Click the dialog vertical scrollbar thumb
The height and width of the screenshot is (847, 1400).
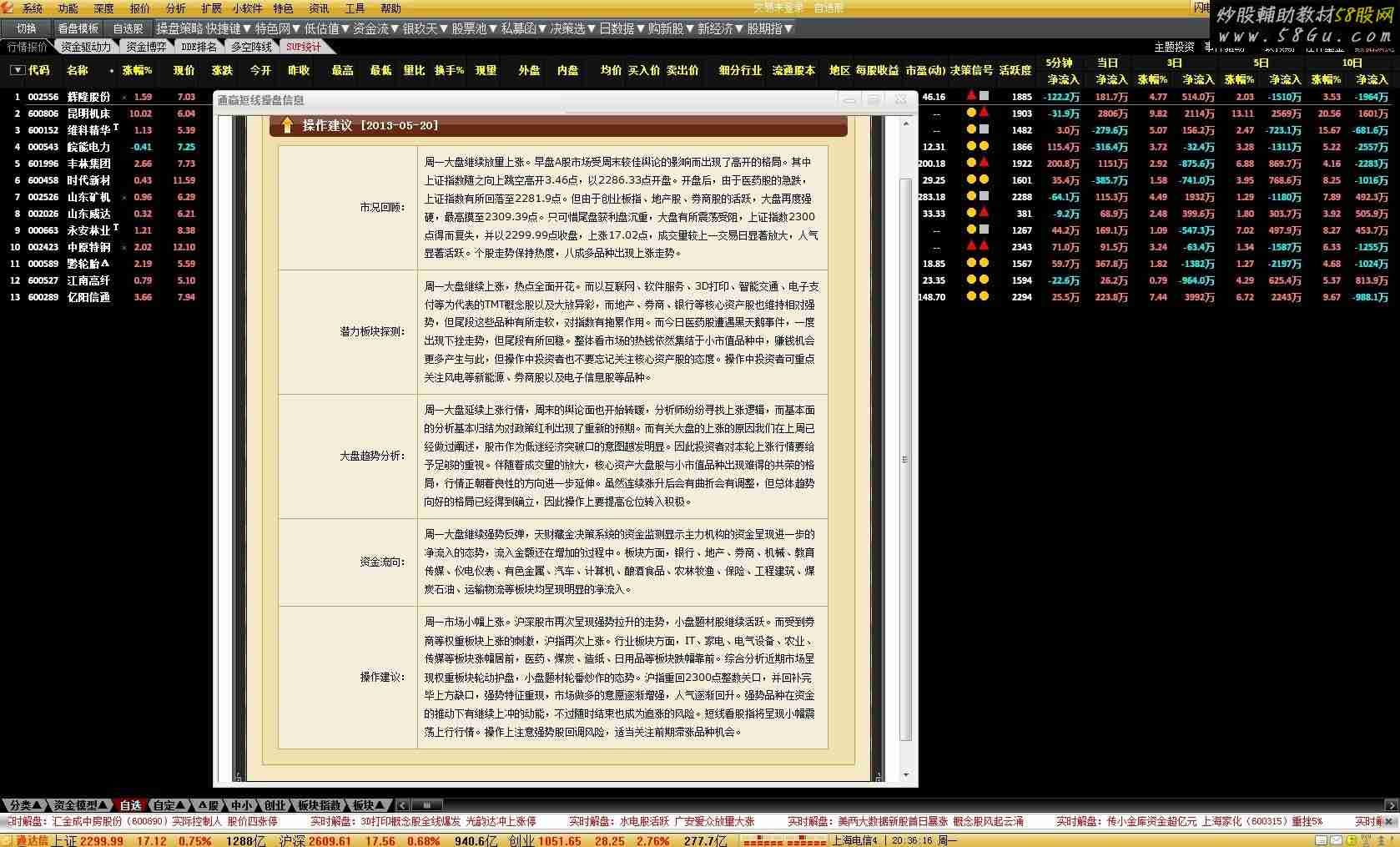pos(906,459)
